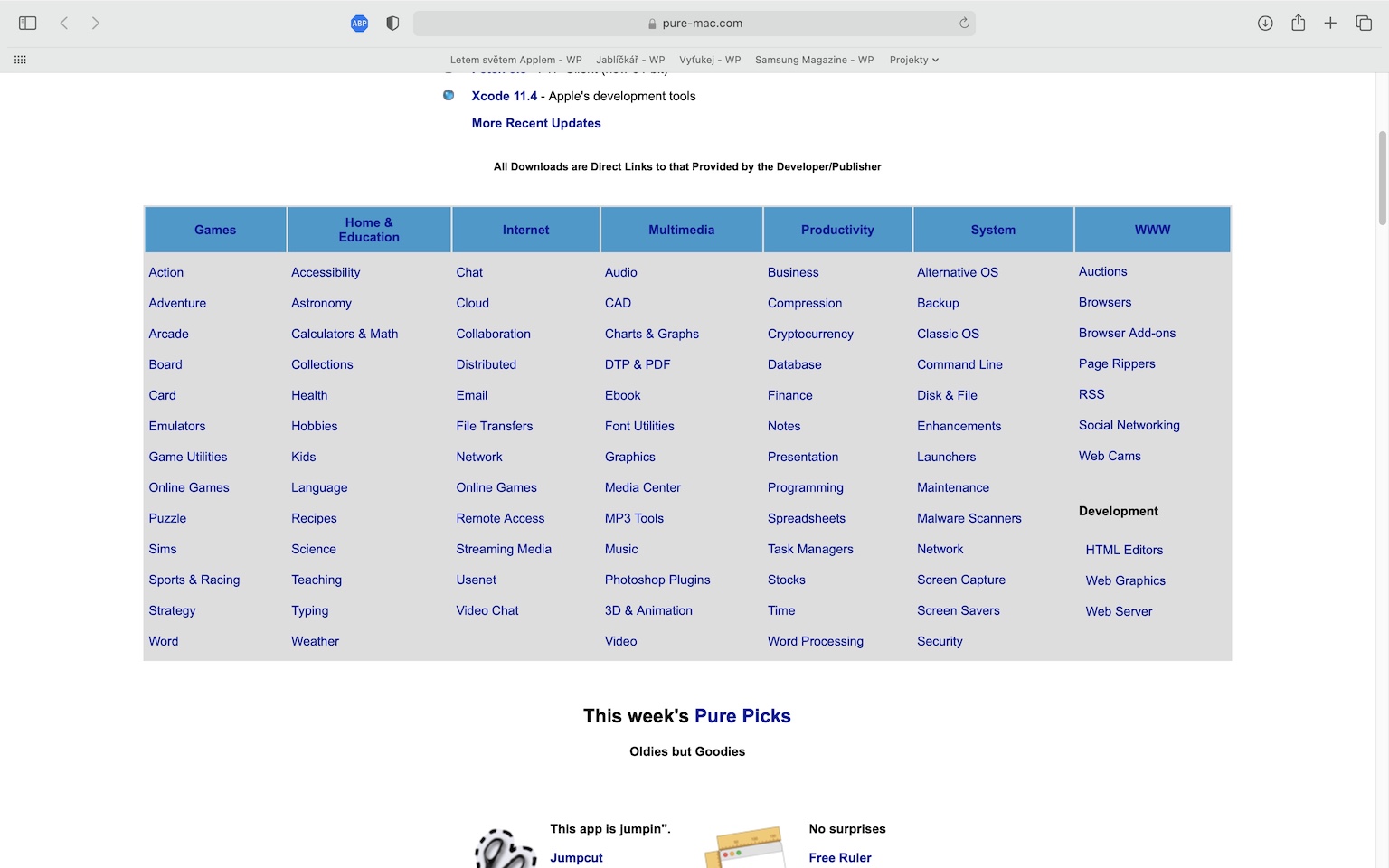
Task: Reload the page with the refresh icon
Action: point(964,24)
